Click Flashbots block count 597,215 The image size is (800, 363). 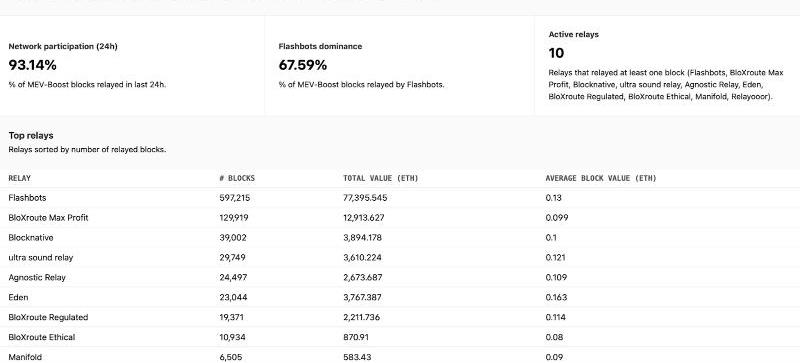click(x=235, y=198)
